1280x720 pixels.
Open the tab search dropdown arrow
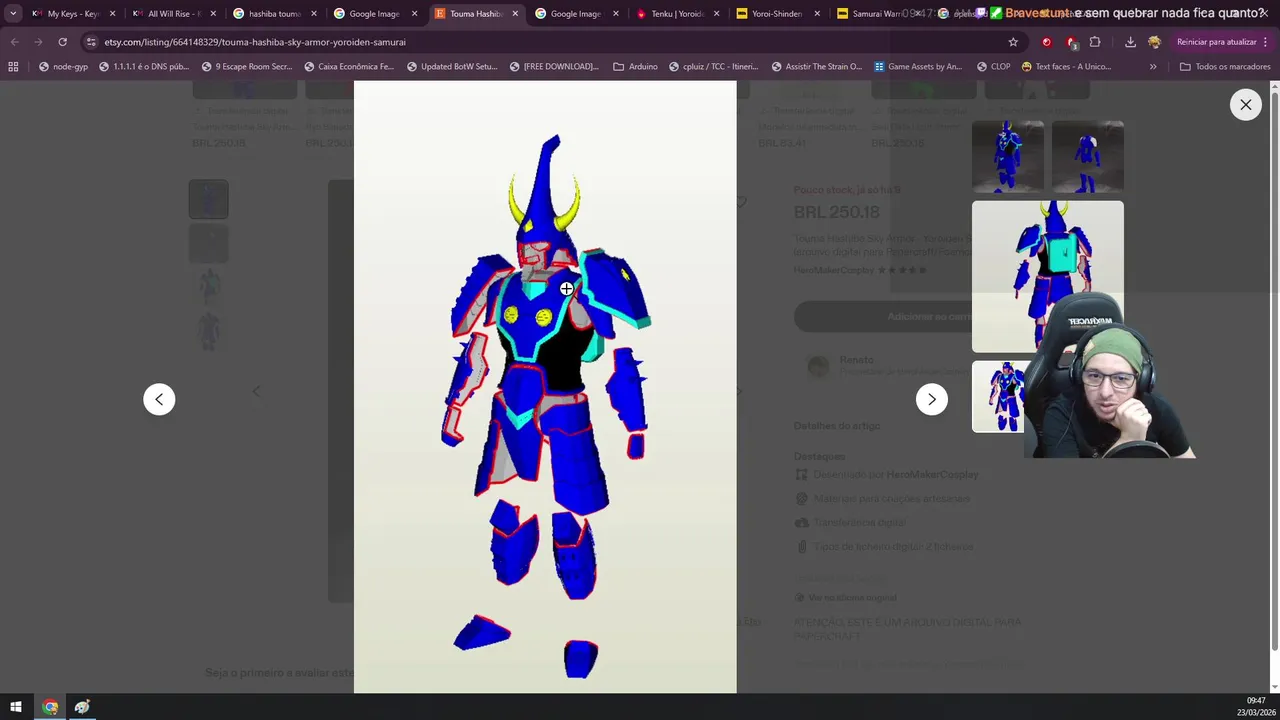(x=13, y=14)
